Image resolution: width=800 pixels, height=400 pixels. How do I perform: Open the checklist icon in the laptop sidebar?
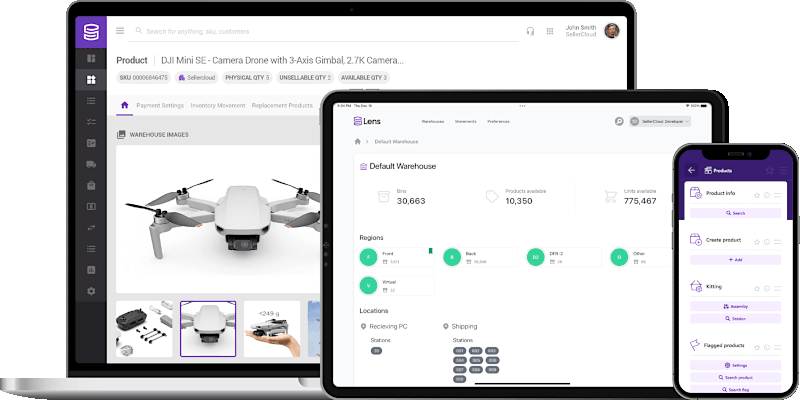[x=91, y=122]
